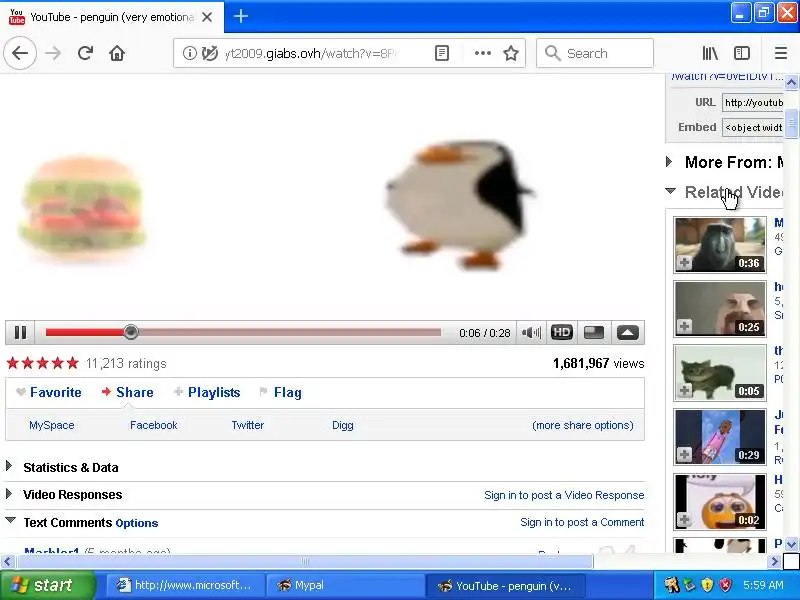Screen dimensions: 800x600
Task: Open the Library icon
Action: pyautogui.click(x=710, y=53)
